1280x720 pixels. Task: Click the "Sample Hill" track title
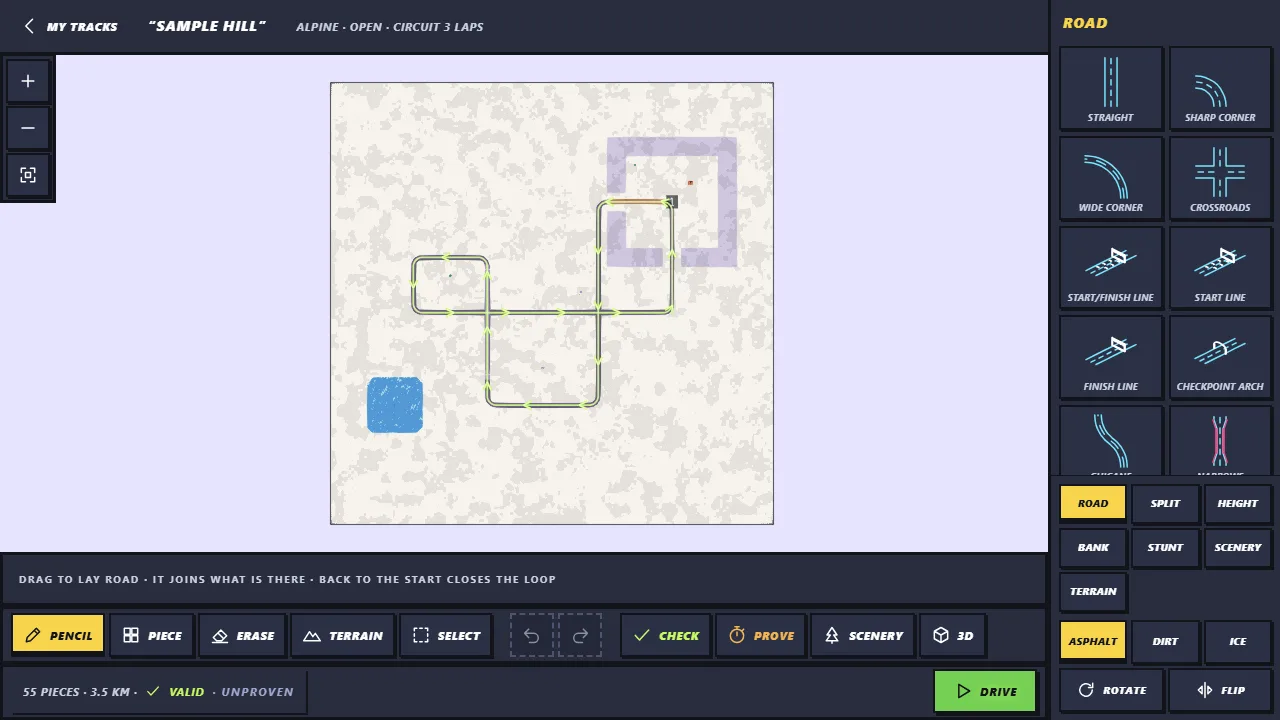207,26
